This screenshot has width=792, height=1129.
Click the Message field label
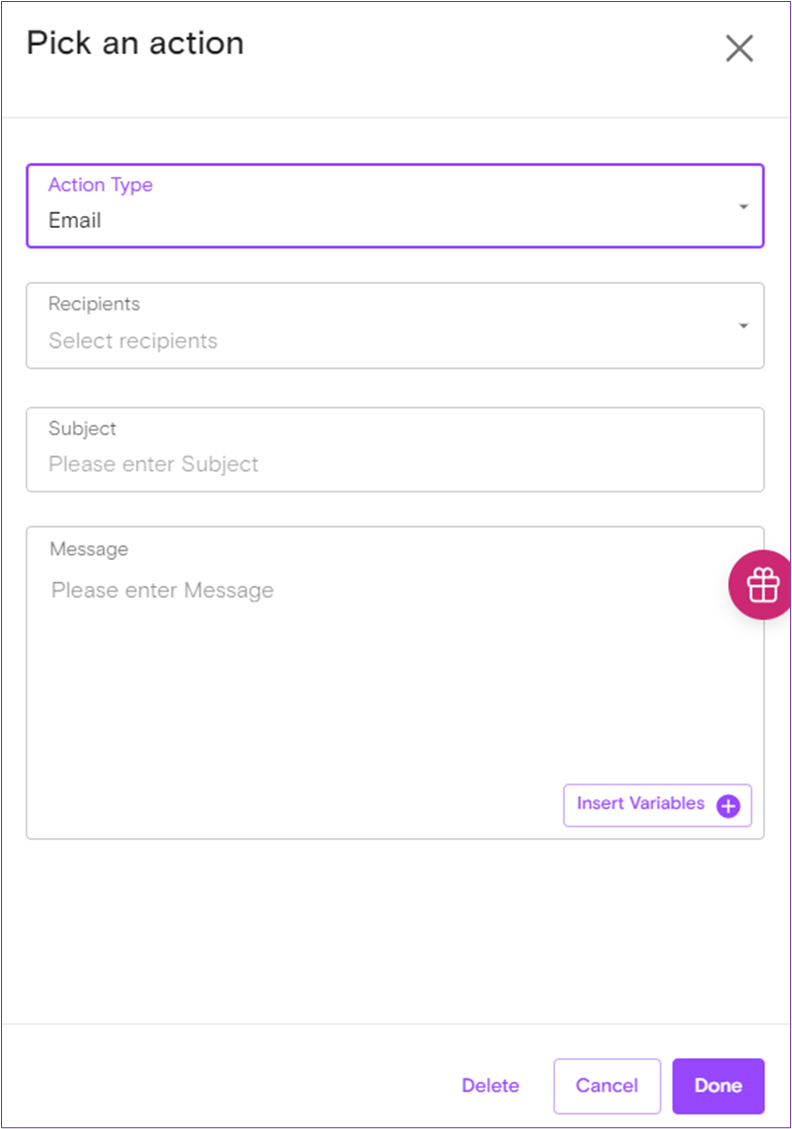click(89, 549)
